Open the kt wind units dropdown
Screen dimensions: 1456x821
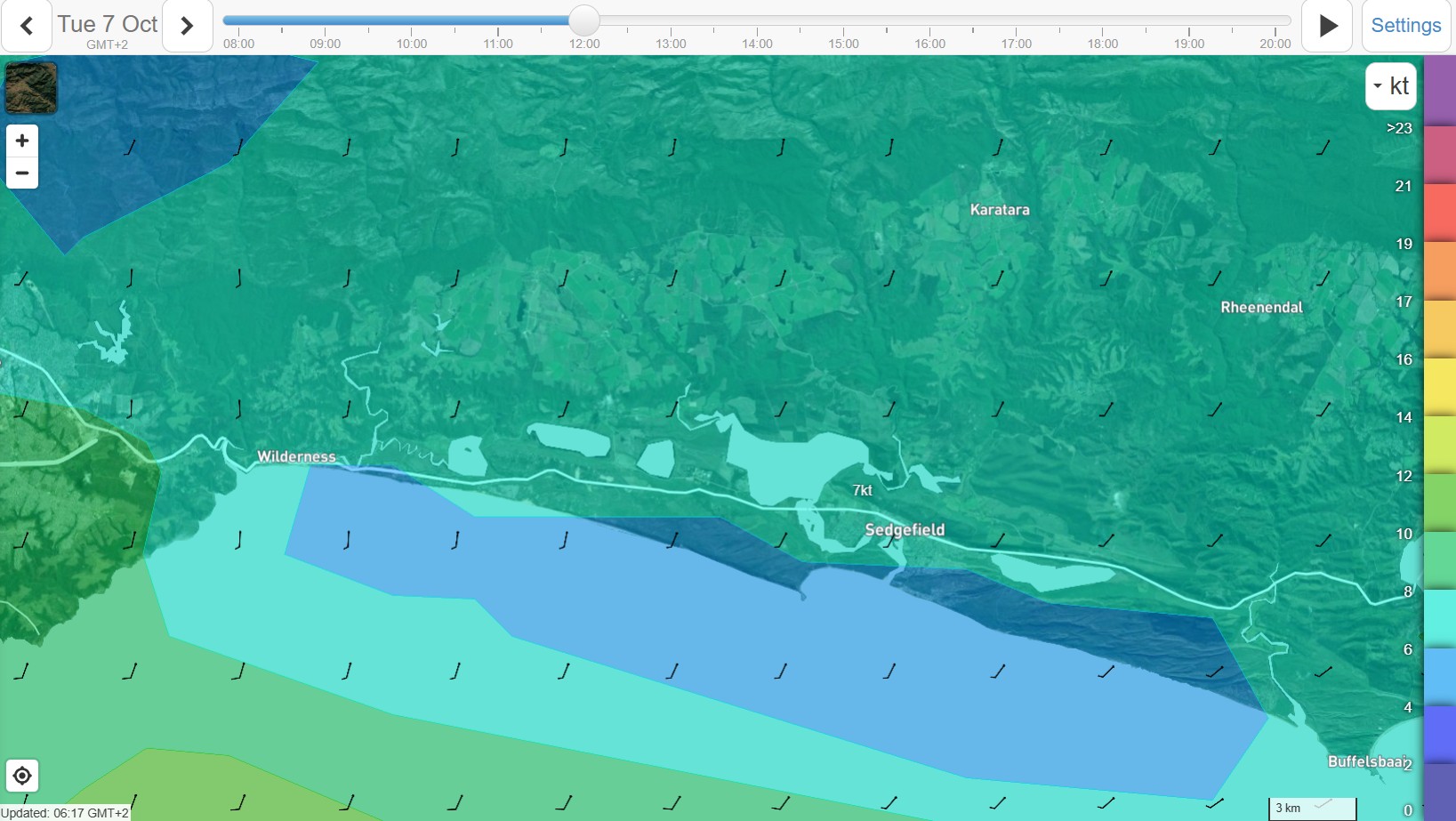click(1390, 86)
